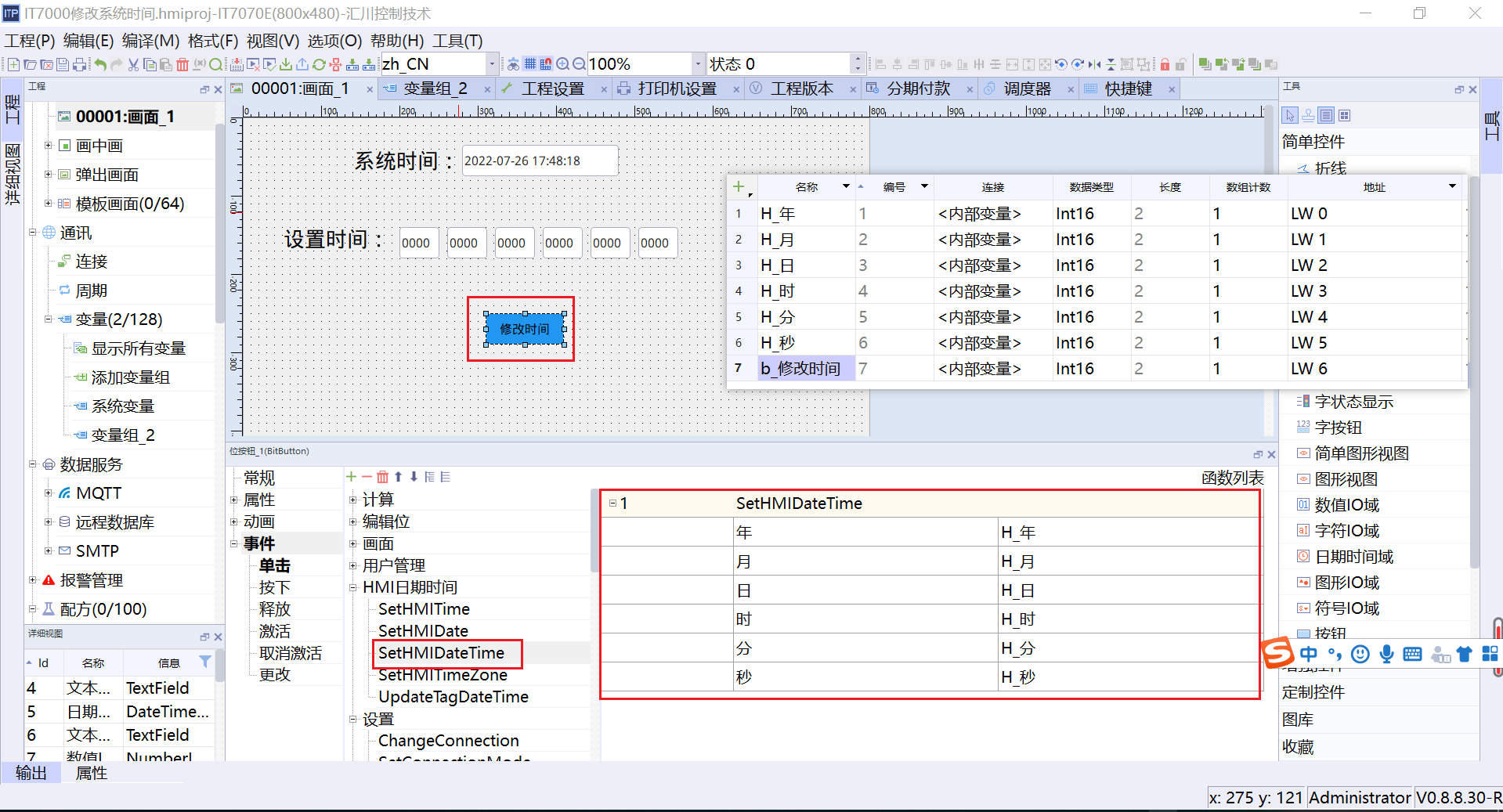The image size is (1503, 812).
Task: Click the Sogou soft keyboard icon
Action: tap(1412, 654)
